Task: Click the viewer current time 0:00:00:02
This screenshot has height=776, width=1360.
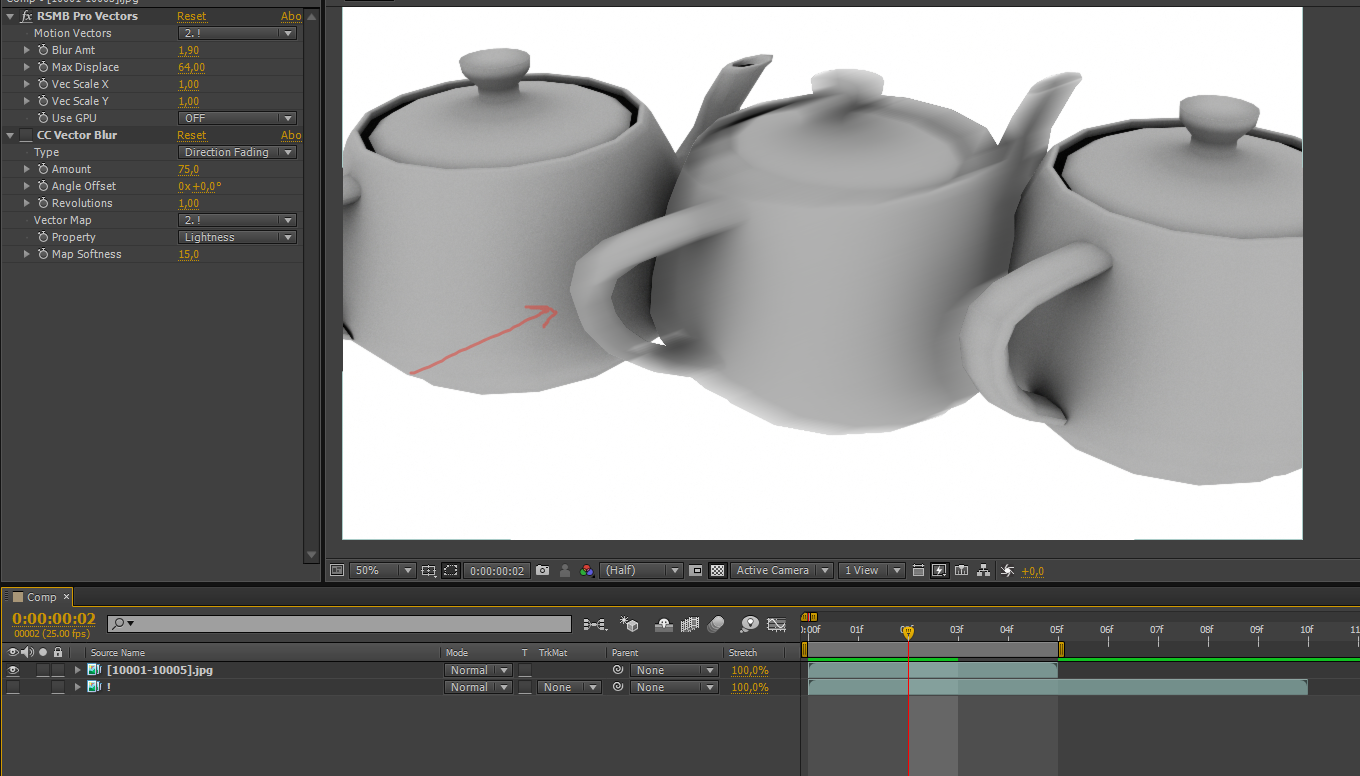Action: 497,570
